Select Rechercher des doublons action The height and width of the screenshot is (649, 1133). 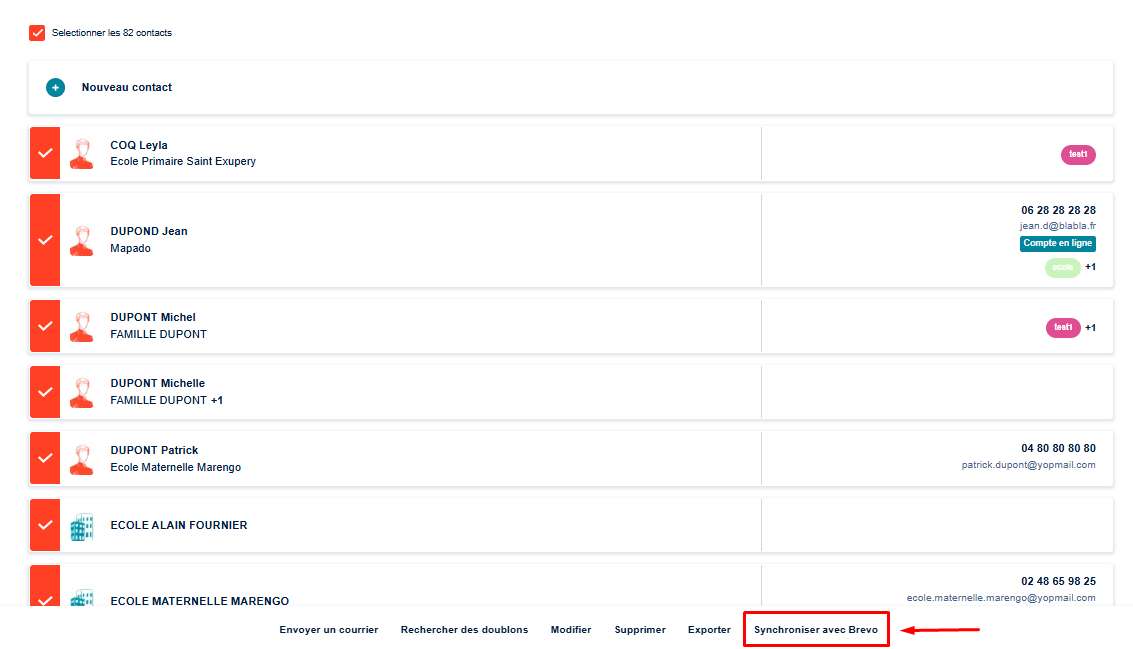(x=464, y=630)
